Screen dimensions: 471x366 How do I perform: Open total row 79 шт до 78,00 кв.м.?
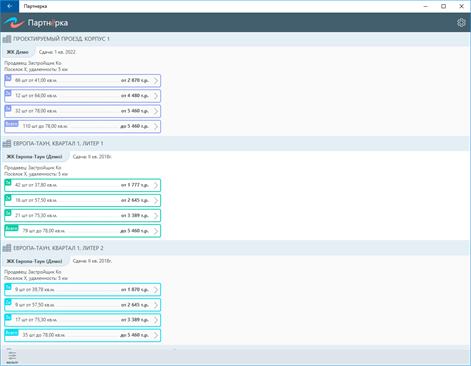[x=83, y=231]
